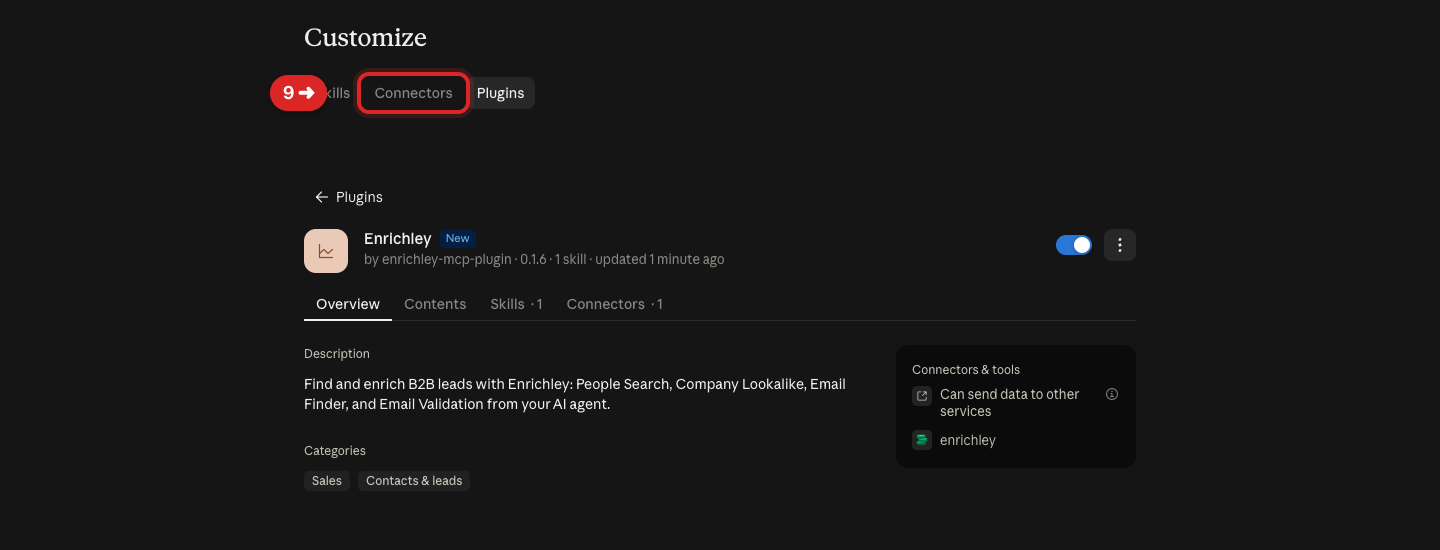
Task: Click the Contacts & leads category tag
Action: [414, 481]
